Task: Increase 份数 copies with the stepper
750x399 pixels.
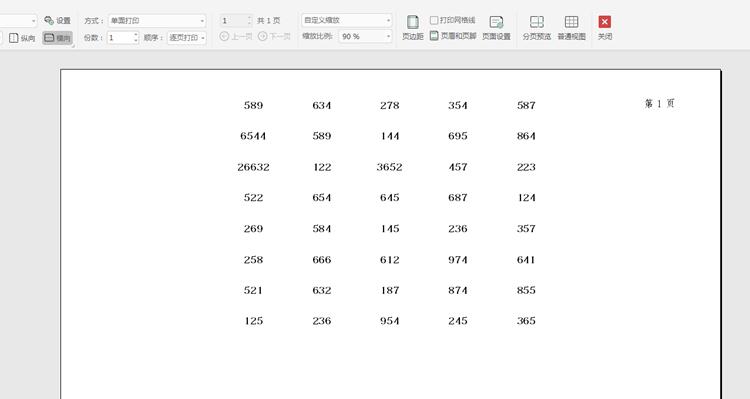Action: (136, 34)
